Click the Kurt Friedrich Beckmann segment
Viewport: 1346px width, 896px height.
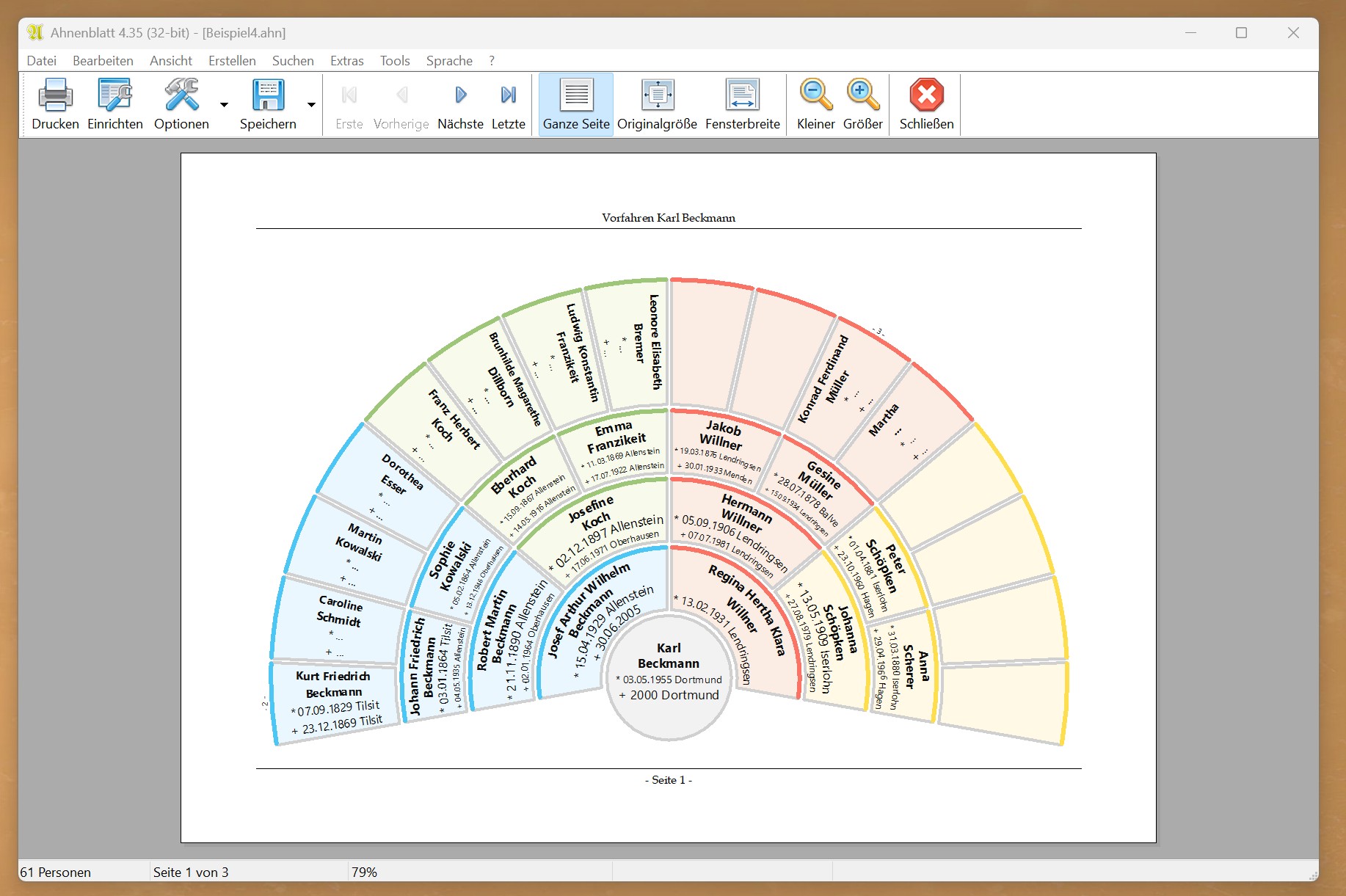(x=335, y=701)
